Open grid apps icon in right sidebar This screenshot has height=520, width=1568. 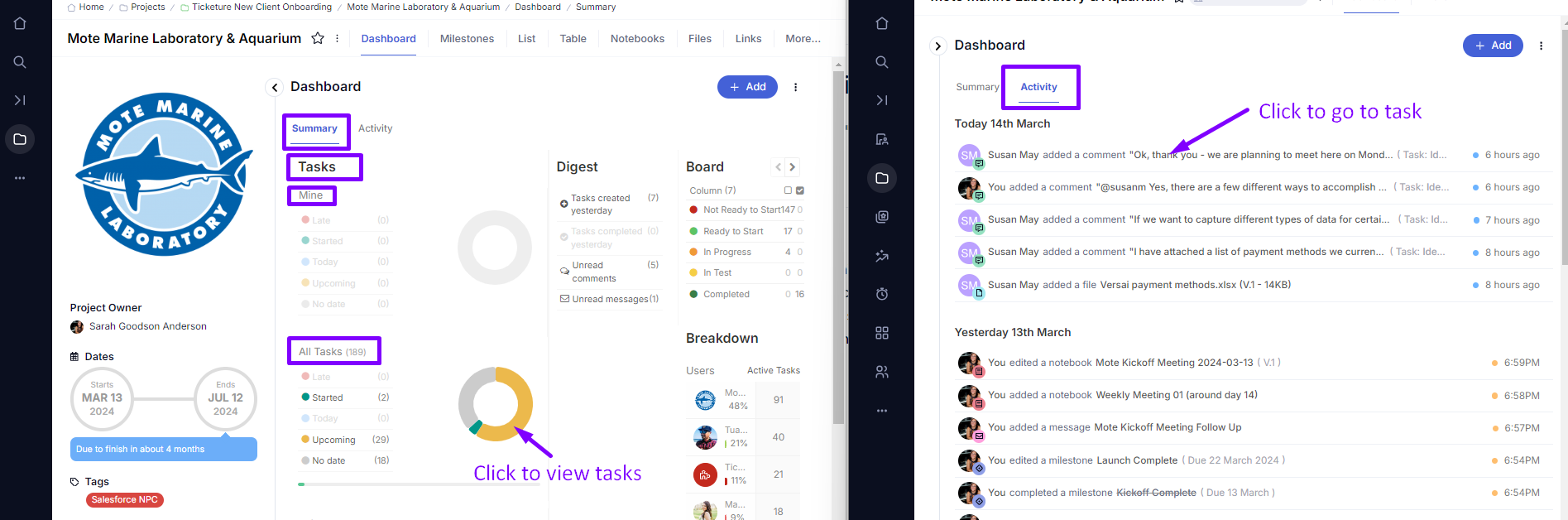pos(882,333)
